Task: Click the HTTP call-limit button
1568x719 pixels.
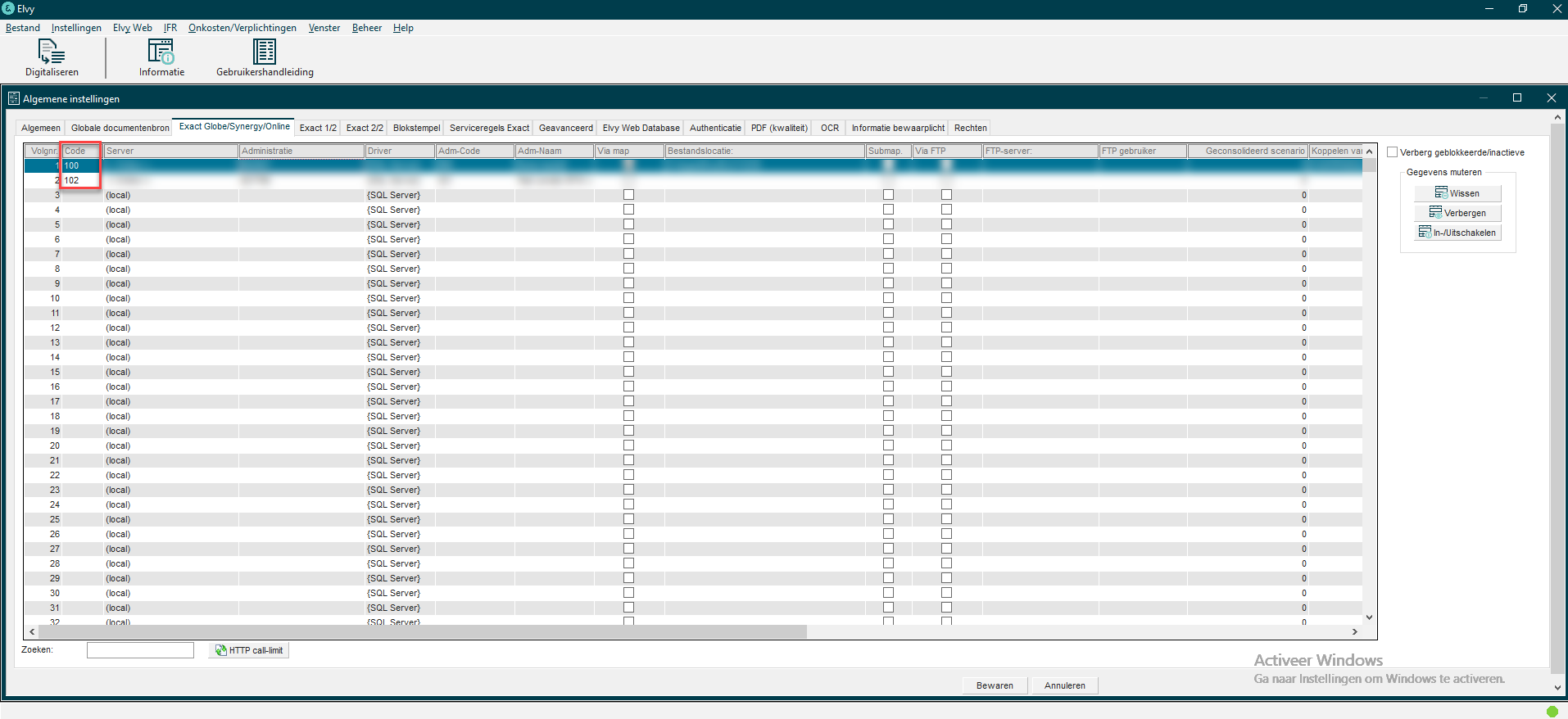Action: coord(248,650)
